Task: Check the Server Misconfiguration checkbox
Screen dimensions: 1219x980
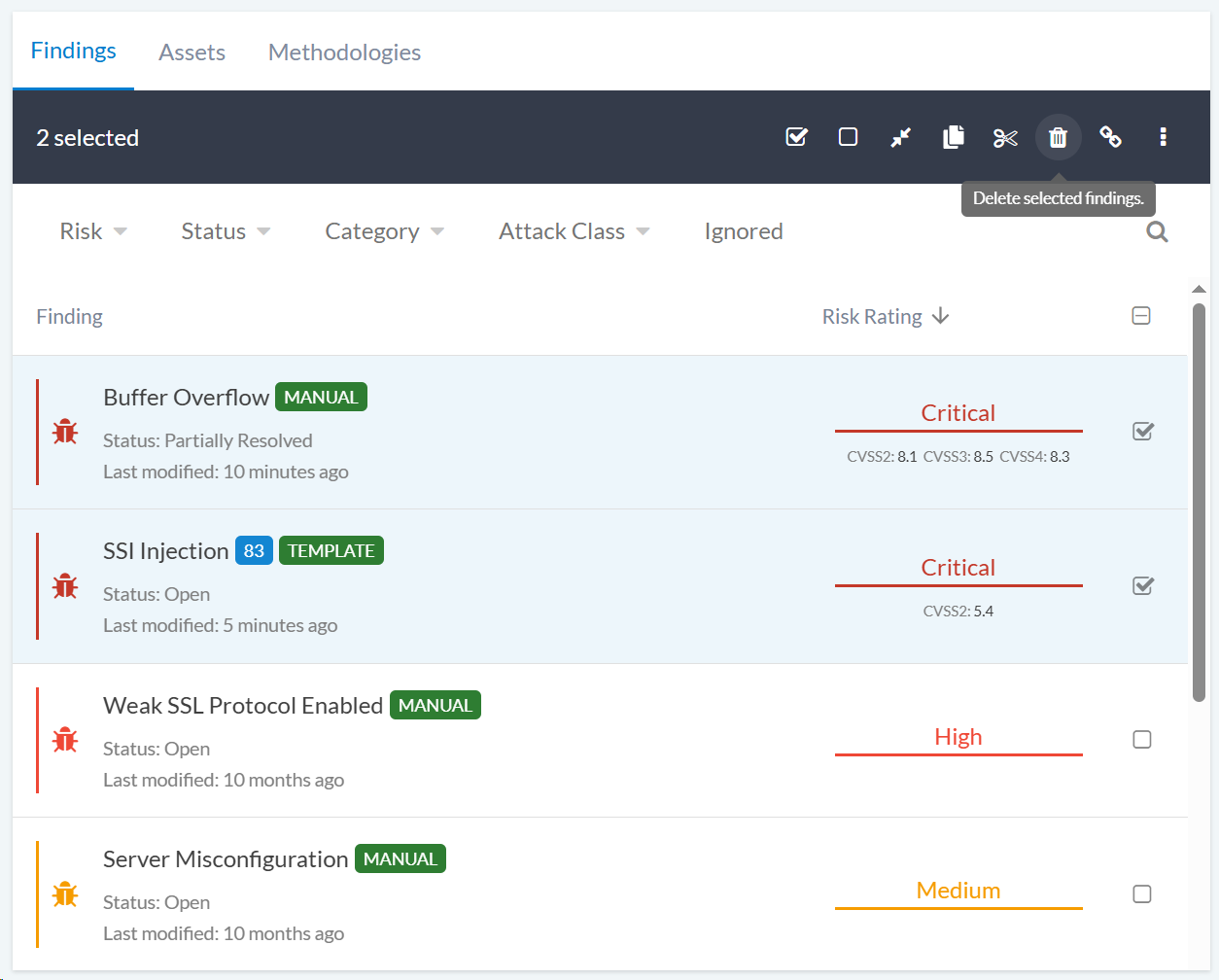Action: (x=1142, y=893)
